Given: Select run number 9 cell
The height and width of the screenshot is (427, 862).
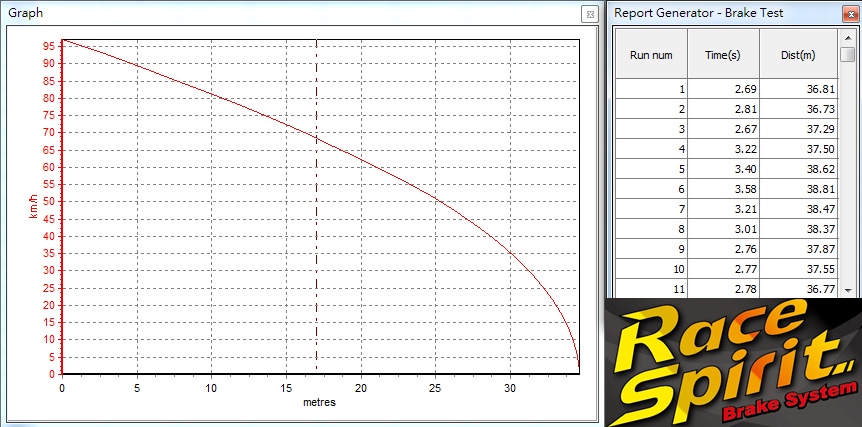Looking at the screenshot, I should pos(651,248).
